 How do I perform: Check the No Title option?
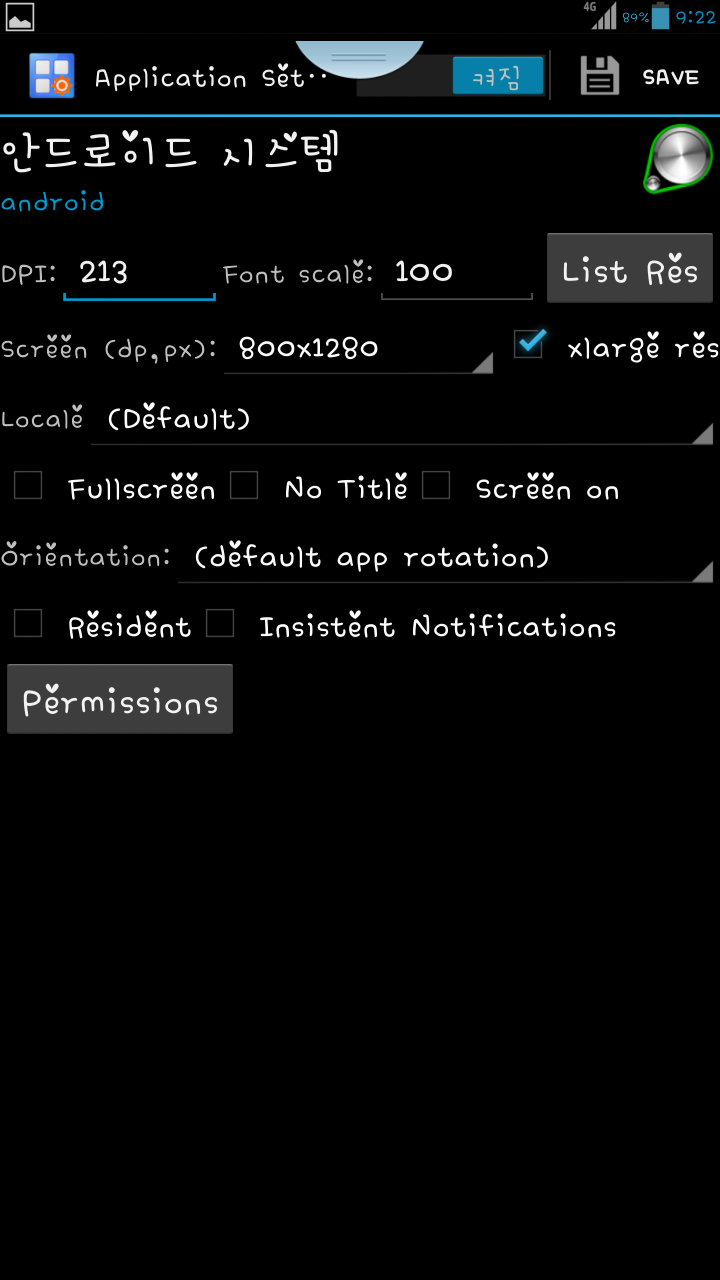point(244,486)
